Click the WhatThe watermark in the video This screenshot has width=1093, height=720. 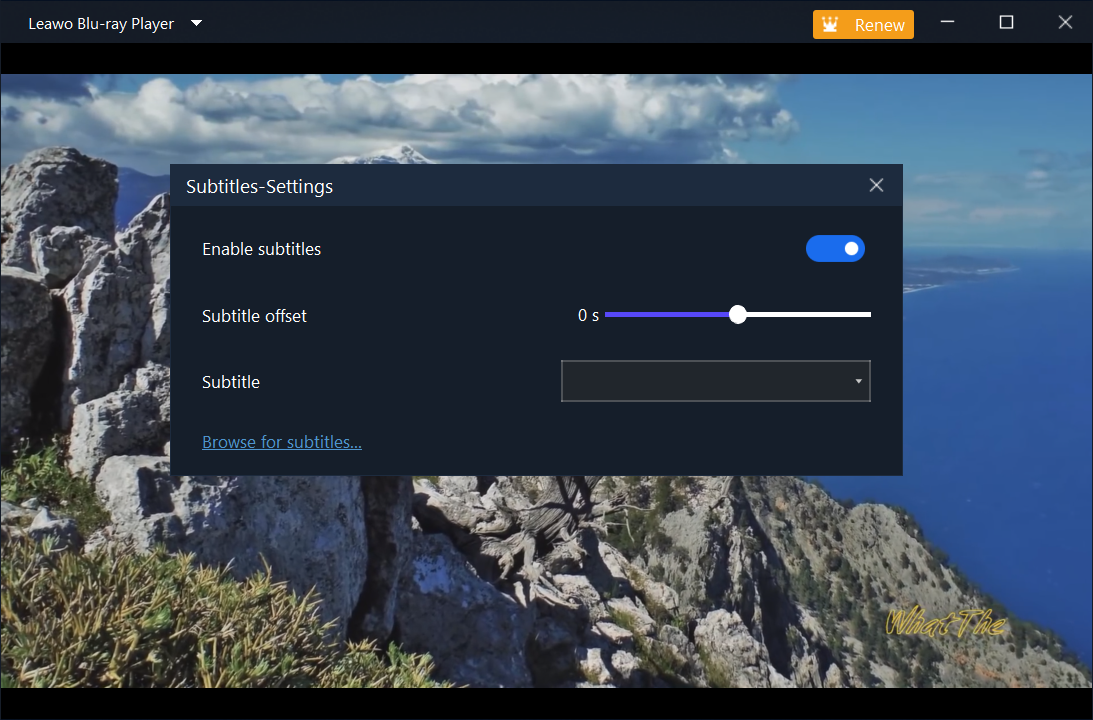click(x=944, y=624)
